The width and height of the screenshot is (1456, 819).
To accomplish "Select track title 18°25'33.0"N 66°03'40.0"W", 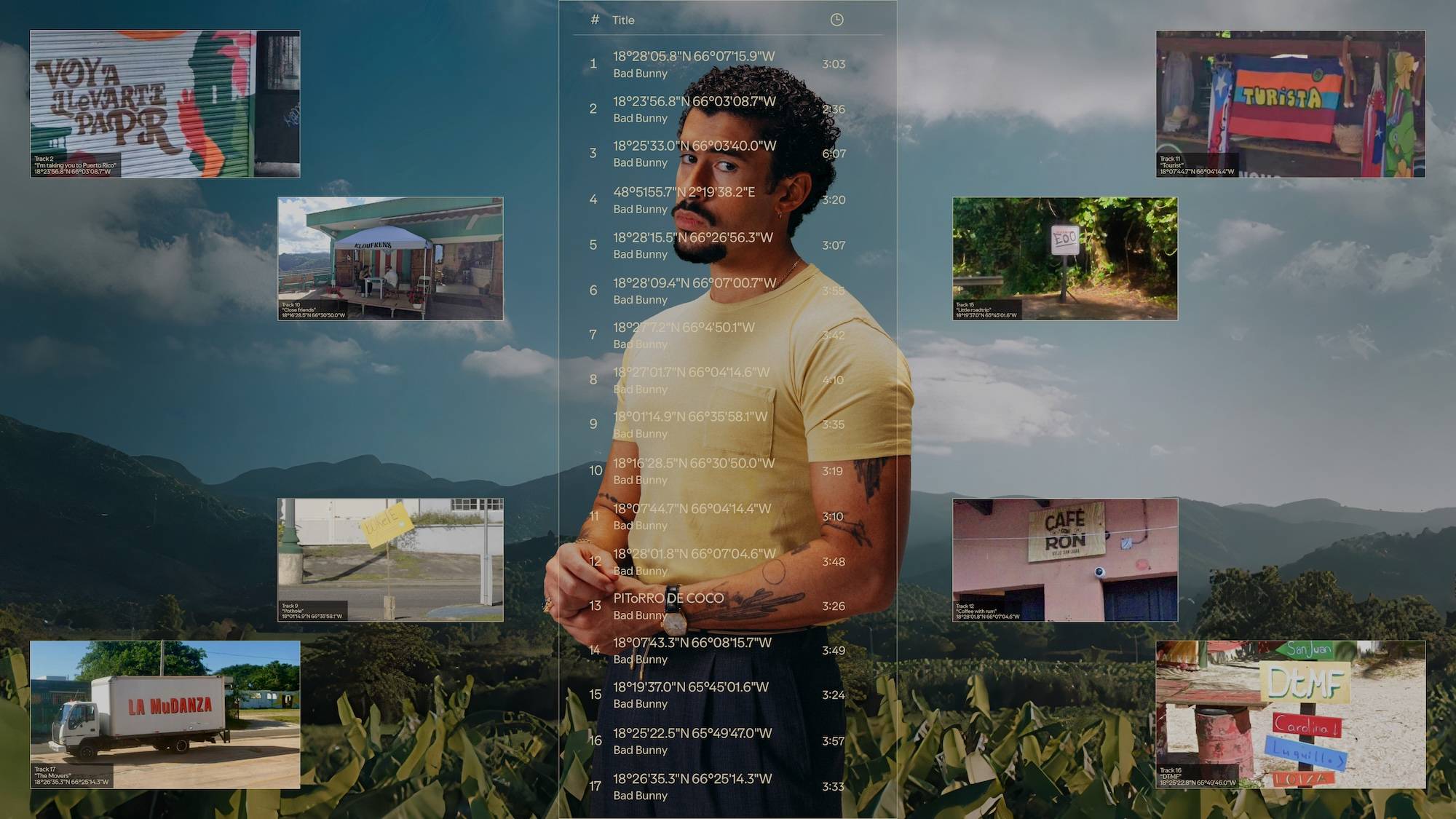I will click(695, 146).
